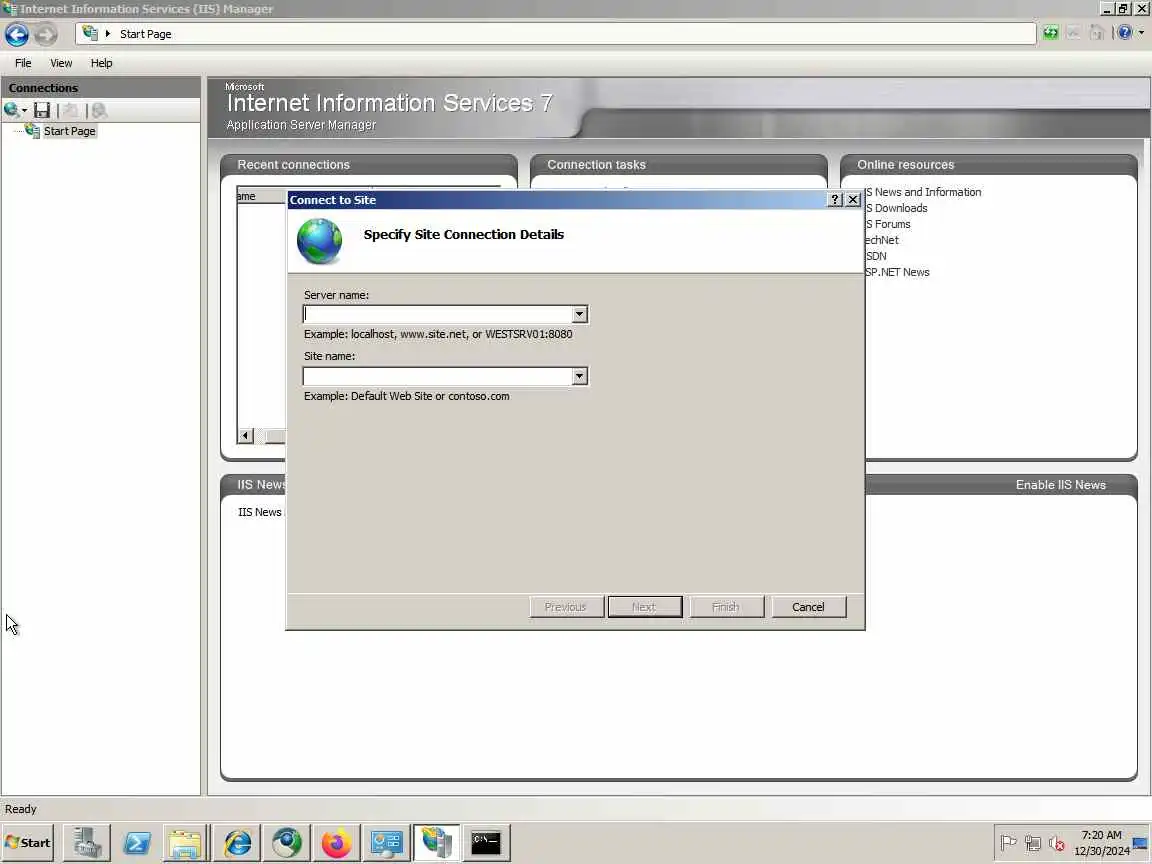
Task: Click Start Page in the address breadcrumb
Action: 145,34
